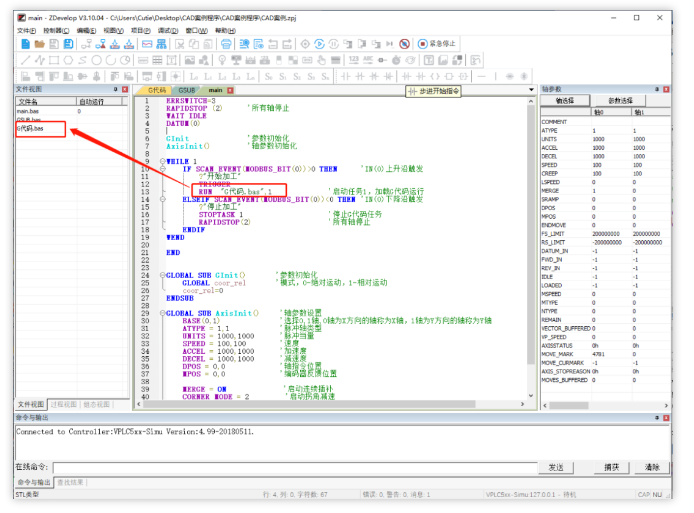This screenshot has width=694, height=513.
Task: Select the straight line drawing tool
Action: tap(26, 60)
